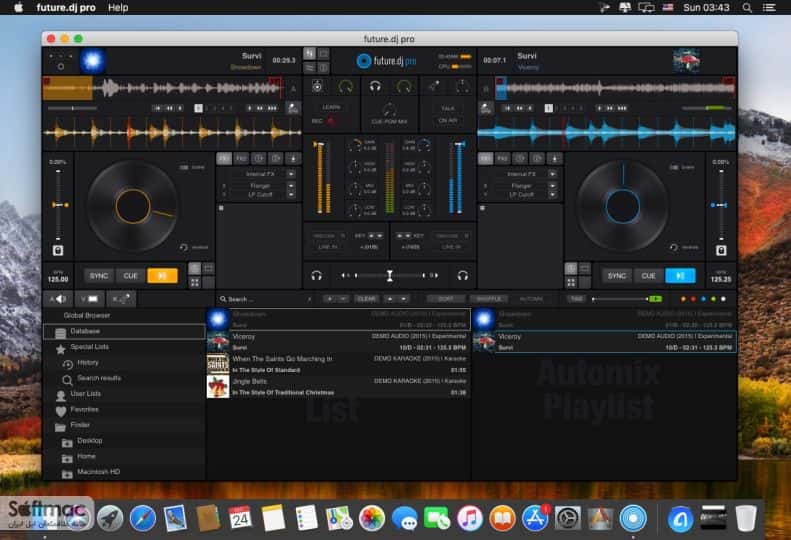This screenshot has width=791, height=540.
Task: Toggle the ON AIR button
Action: [447, 121]
